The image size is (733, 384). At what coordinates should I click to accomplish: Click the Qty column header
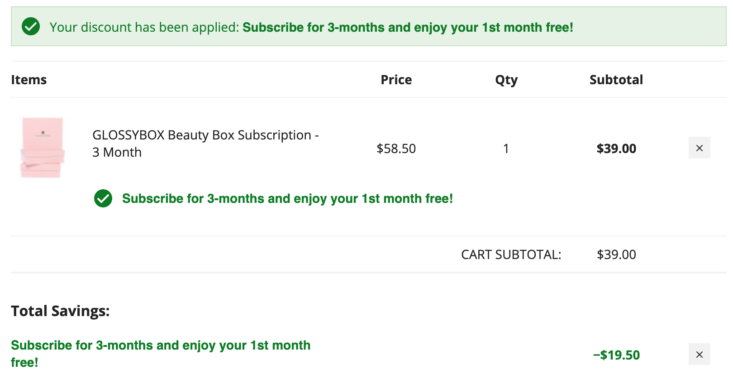click(x=506, y=80)
